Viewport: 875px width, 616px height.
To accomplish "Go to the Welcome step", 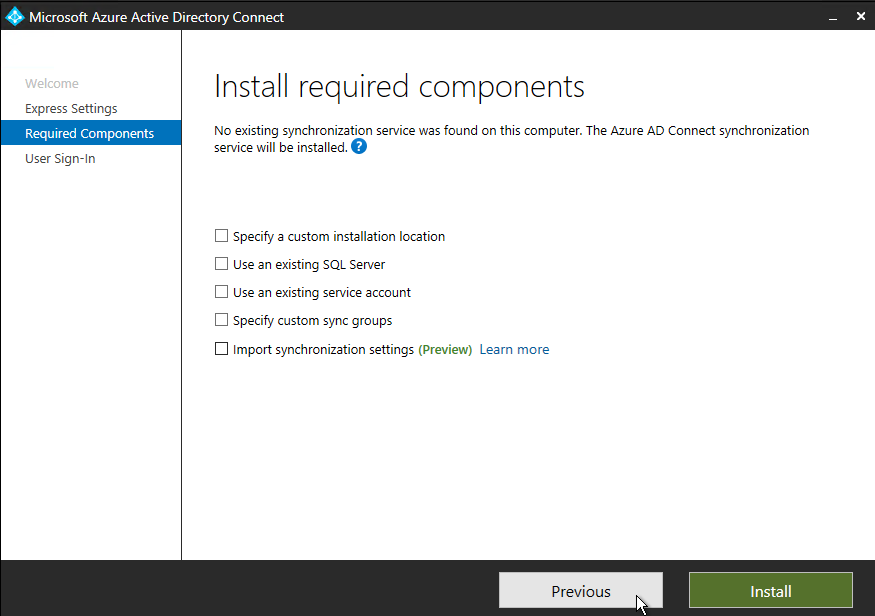I will coord(52,84).
